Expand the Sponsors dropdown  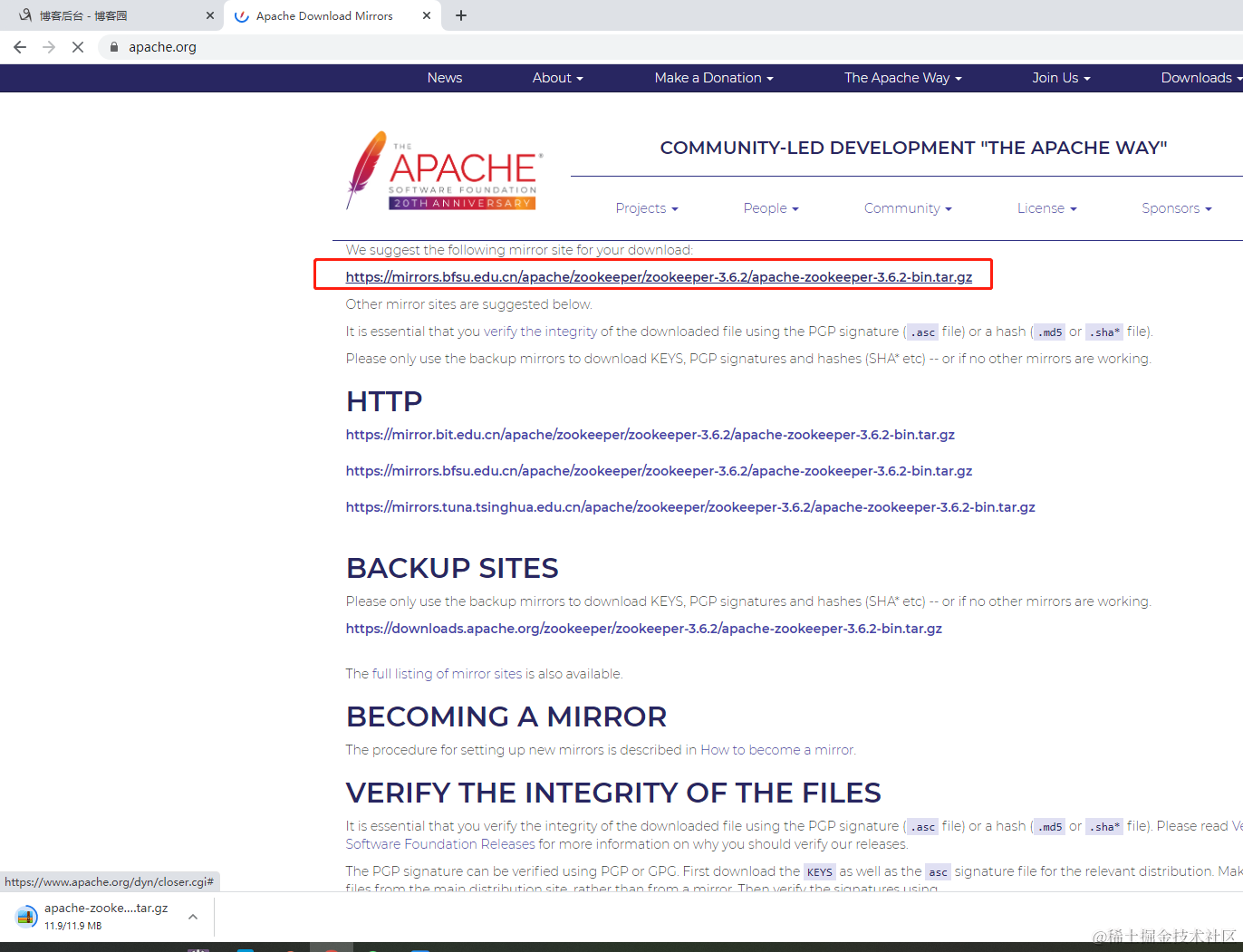pos(1176,208)
